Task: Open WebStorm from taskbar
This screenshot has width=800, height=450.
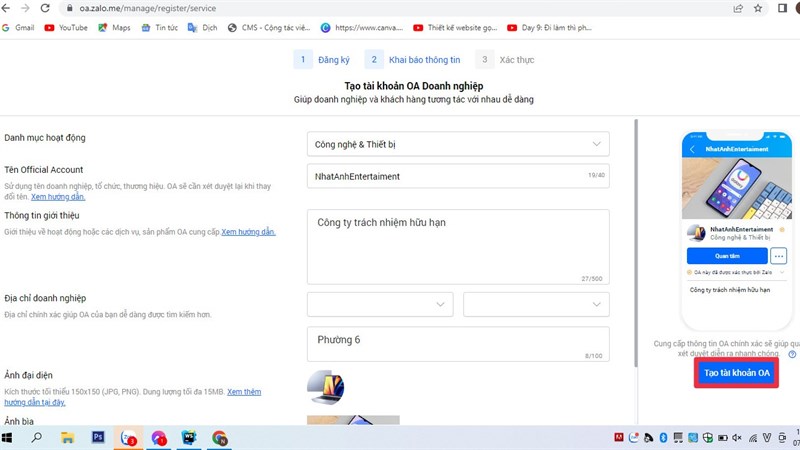Action: coord(189,438)
